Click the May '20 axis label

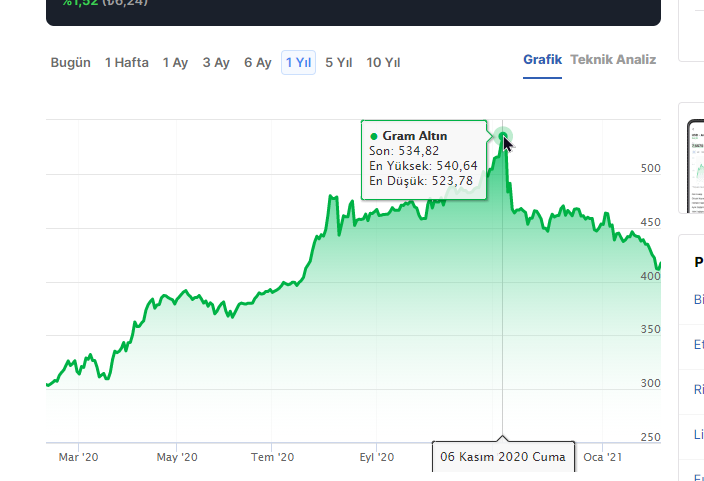pos(177,457)
